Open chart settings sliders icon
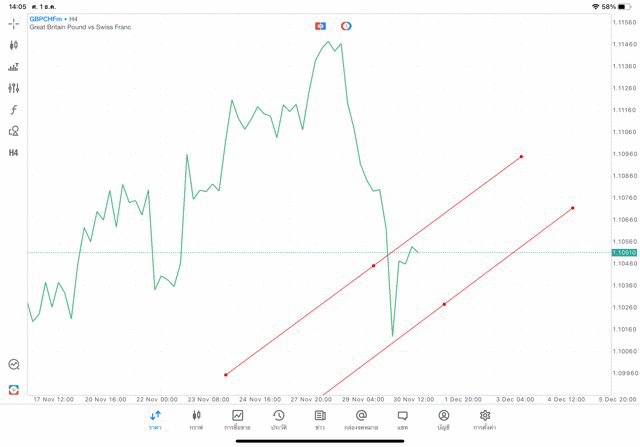 (14, 88)
